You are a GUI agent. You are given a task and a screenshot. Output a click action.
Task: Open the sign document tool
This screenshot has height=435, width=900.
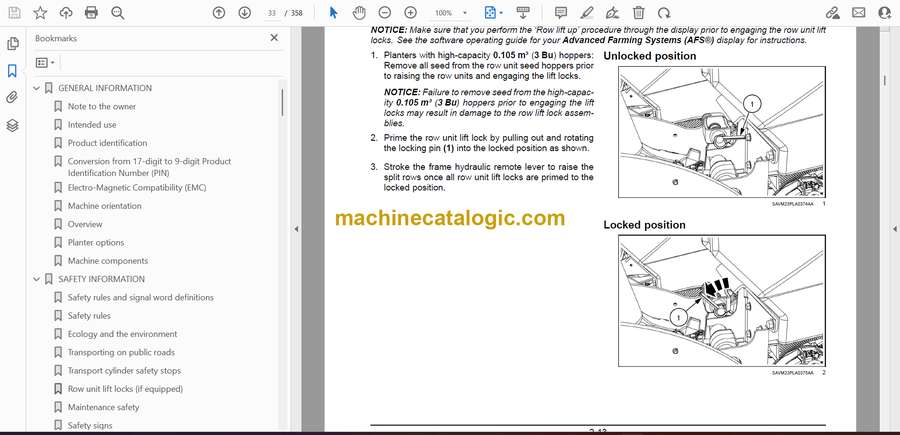[612, 13]
